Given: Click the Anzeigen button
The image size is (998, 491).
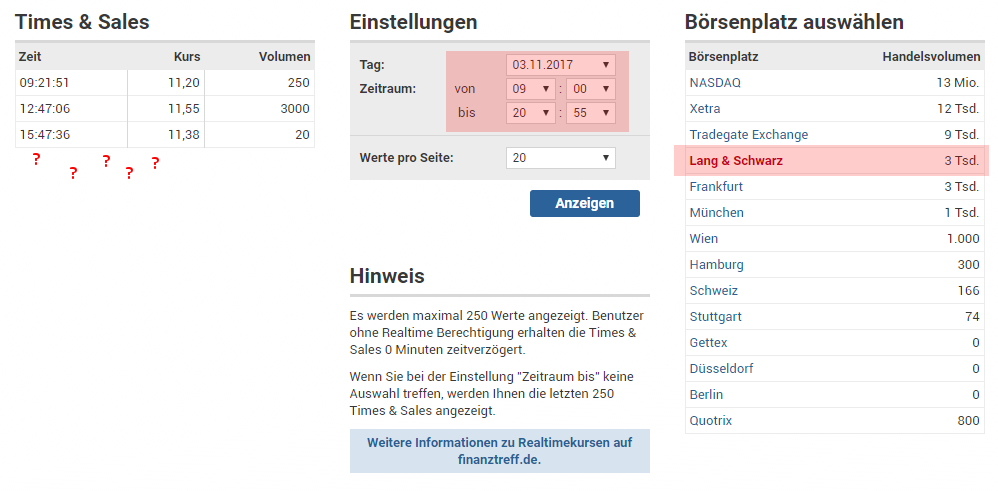Looking at the screenshot, I should pos(584,203).
